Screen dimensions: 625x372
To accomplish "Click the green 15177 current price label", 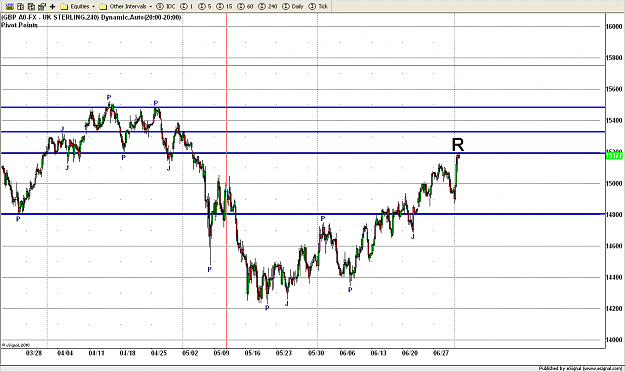I will point(614,155).
